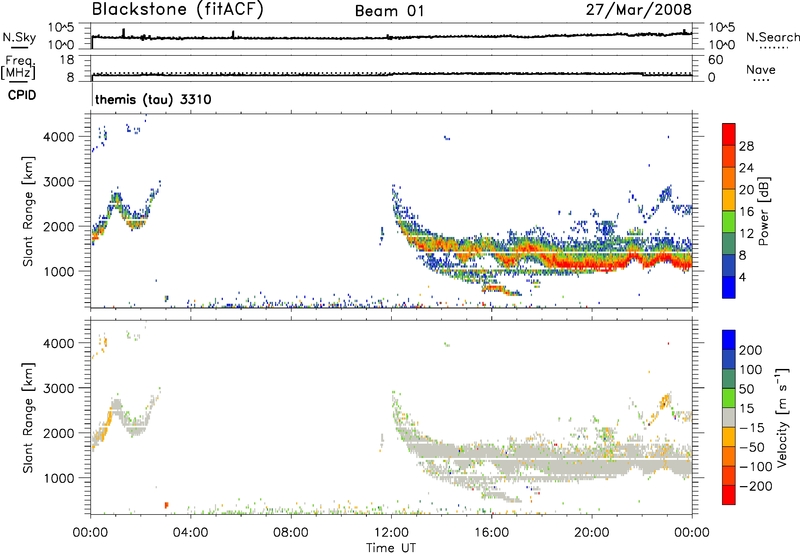Image resolution: width=800 pixels, height=554 pixels.
Task: Click the solid line sample under "N.Sky"
Action: [x=19, y=47]
